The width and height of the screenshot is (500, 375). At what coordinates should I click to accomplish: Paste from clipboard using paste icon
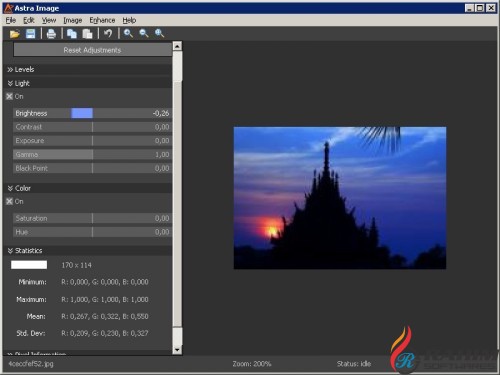pyautogui.click(x=88, y=34)
